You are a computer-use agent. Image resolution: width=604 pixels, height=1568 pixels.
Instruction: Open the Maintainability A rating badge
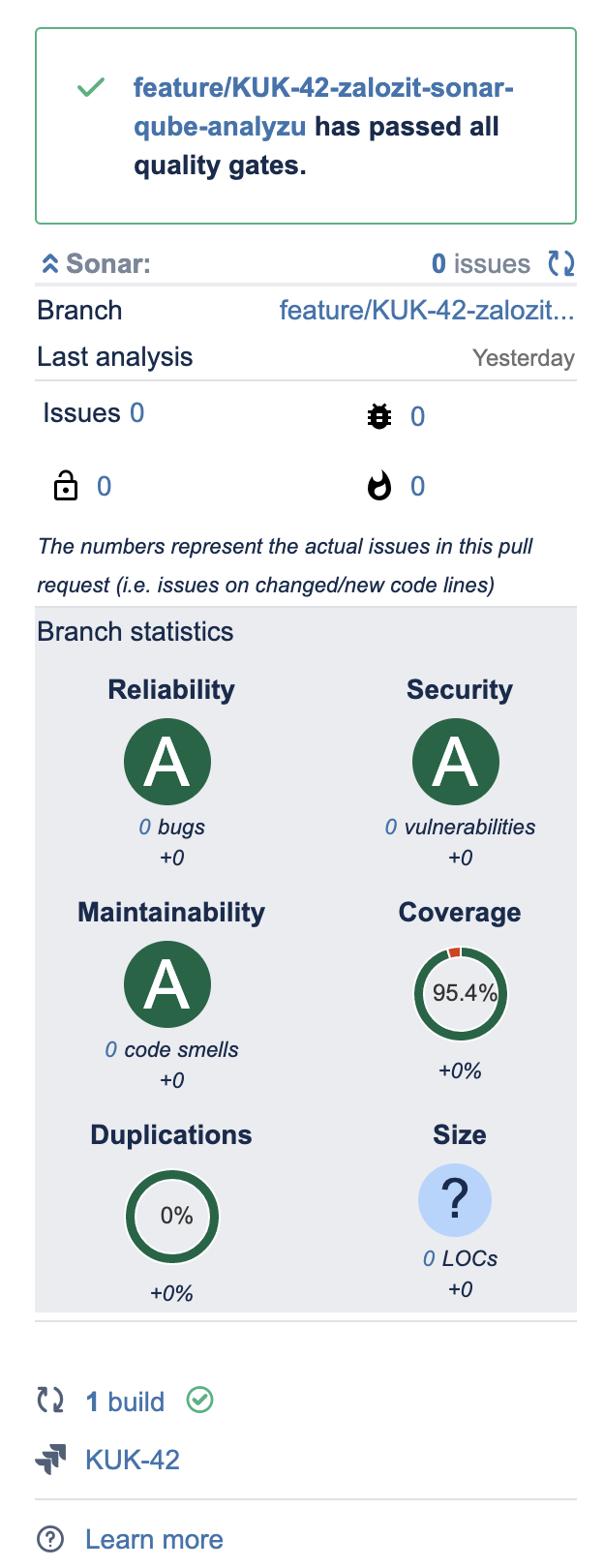point(167,984)
